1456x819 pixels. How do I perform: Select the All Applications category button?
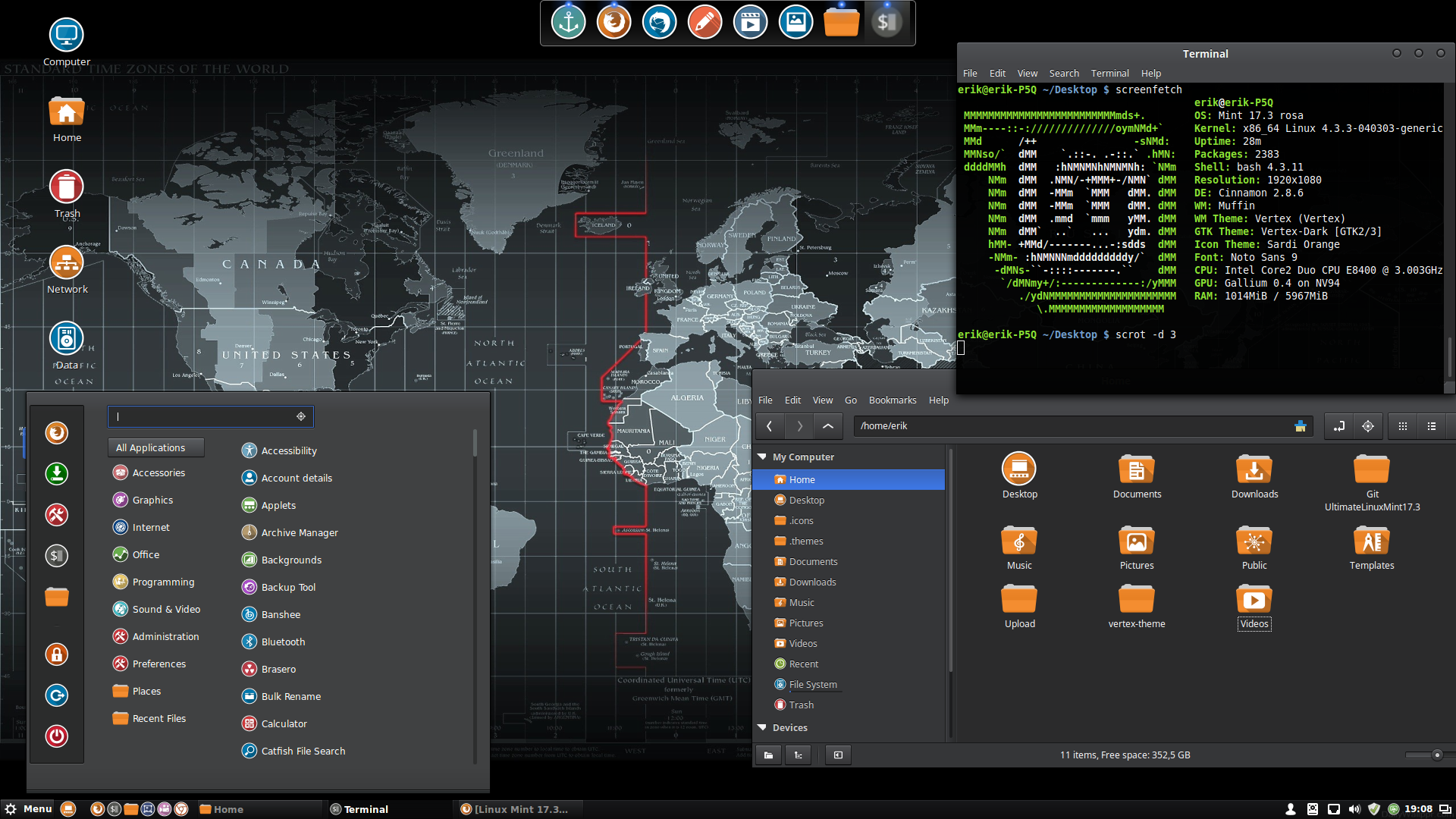coord(156,448)
